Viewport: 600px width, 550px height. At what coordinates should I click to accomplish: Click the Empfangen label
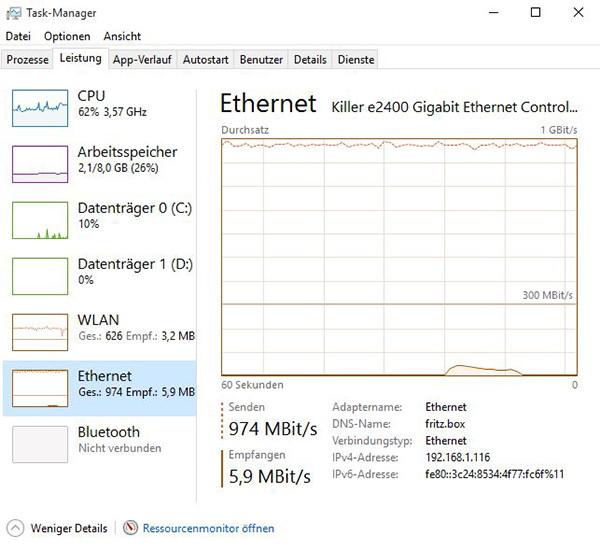tap(257, 455)
